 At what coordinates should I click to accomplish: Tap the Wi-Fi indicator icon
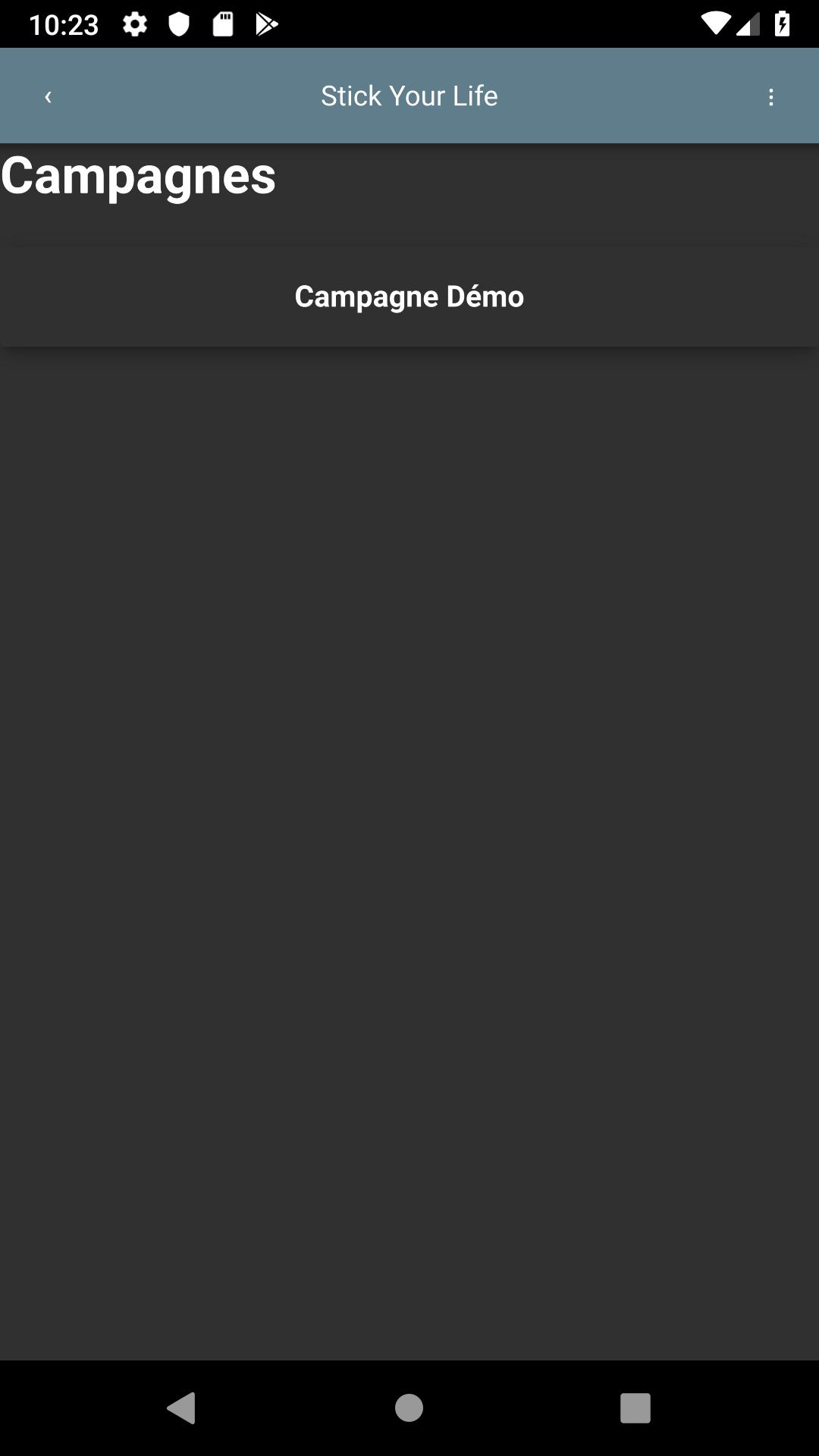[x=714, y=24]
